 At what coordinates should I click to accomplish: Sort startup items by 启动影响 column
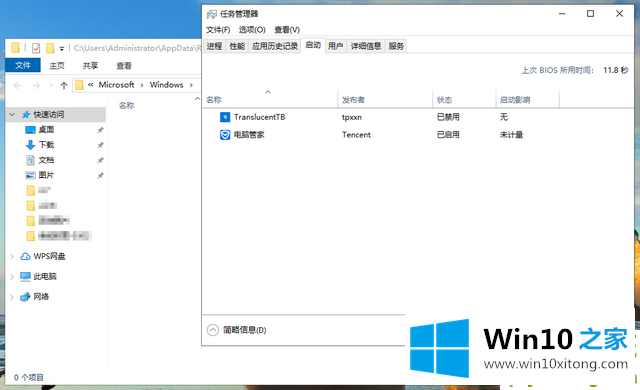[x=527, y=100]
